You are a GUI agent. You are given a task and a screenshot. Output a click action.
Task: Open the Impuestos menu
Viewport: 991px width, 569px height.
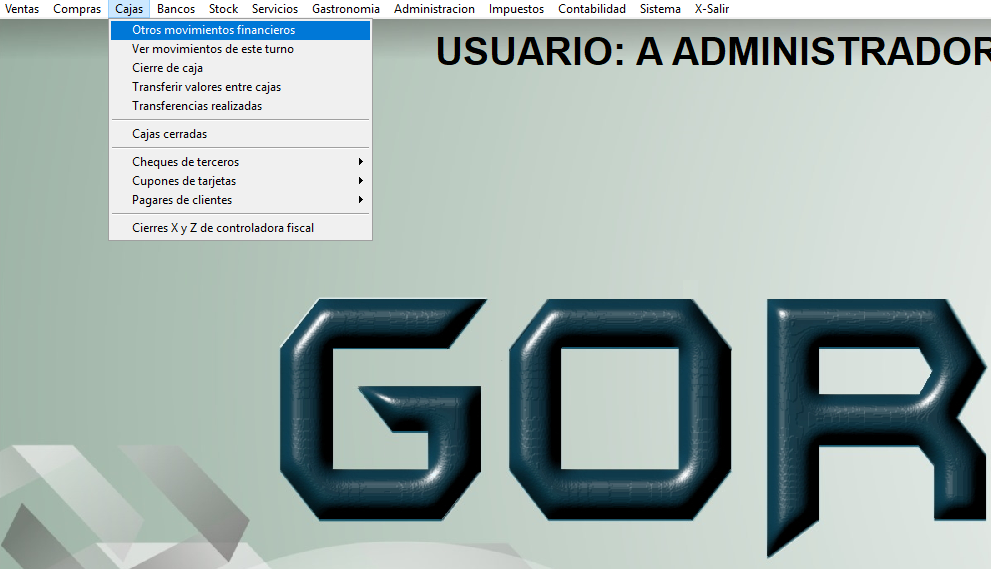click(516, 9)
